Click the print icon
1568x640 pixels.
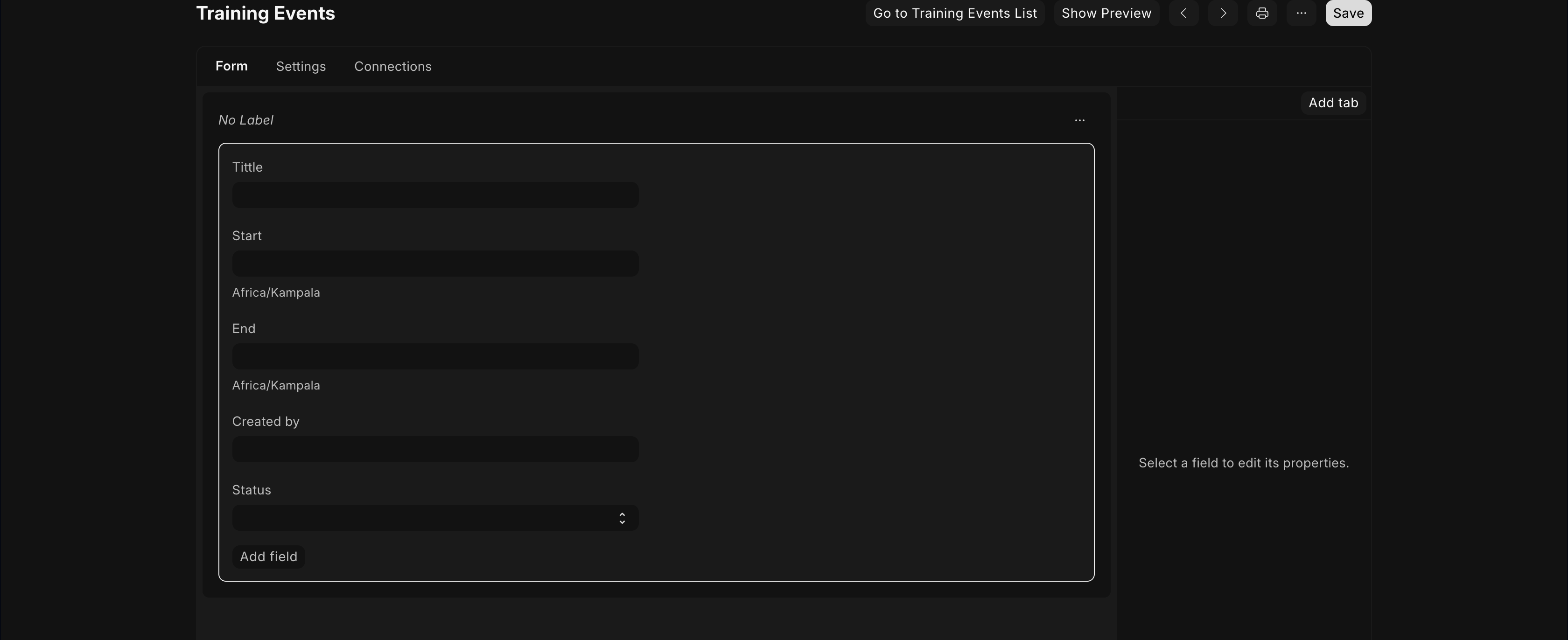(1262, 13)
